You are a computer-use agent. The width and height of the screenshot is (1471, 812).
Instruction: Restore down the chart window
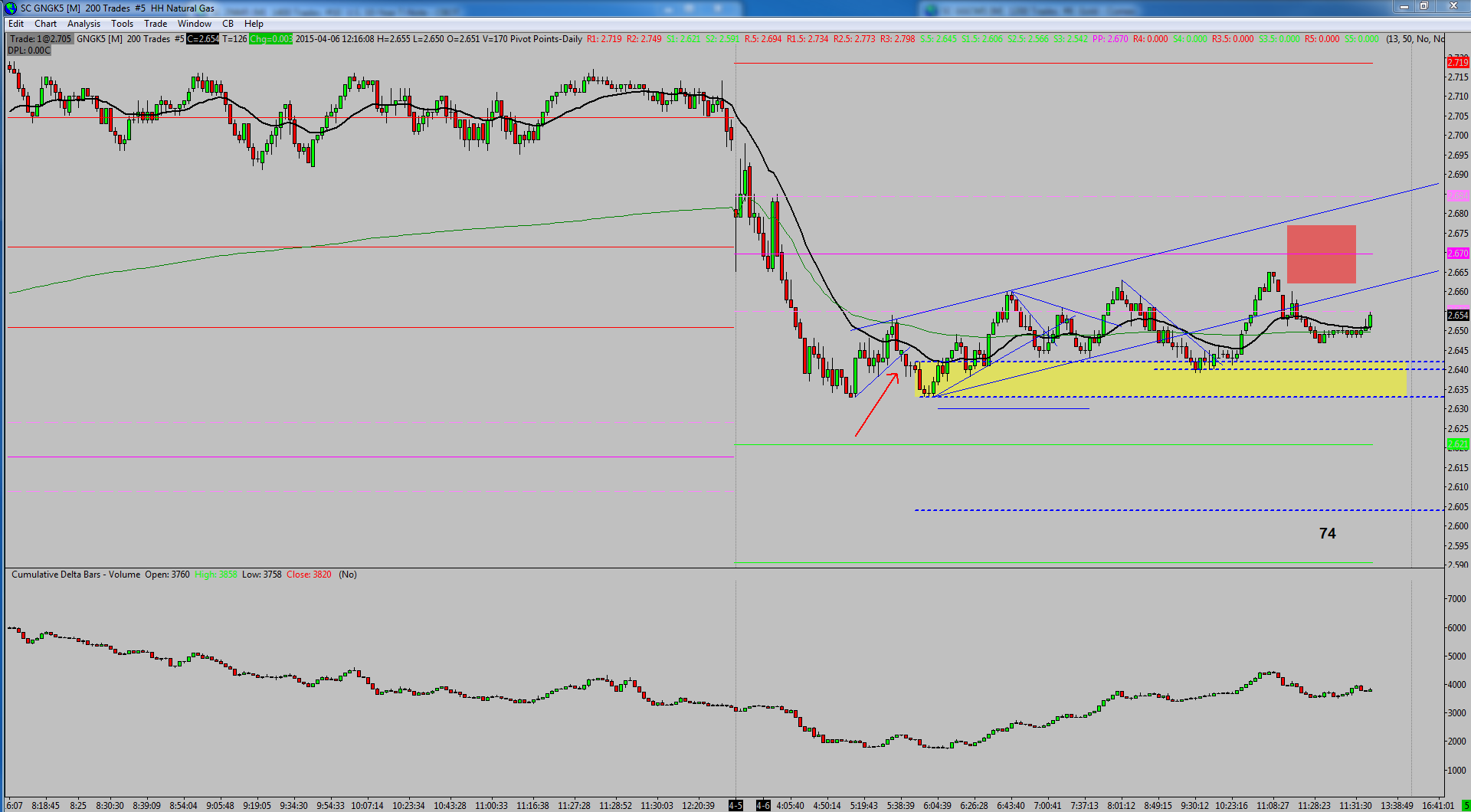pyautogui.click(x=1424, y=7)
